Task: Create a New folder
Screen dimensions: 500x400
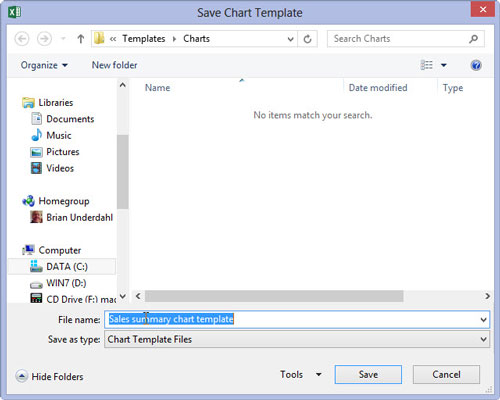Action: coord(114,65)
